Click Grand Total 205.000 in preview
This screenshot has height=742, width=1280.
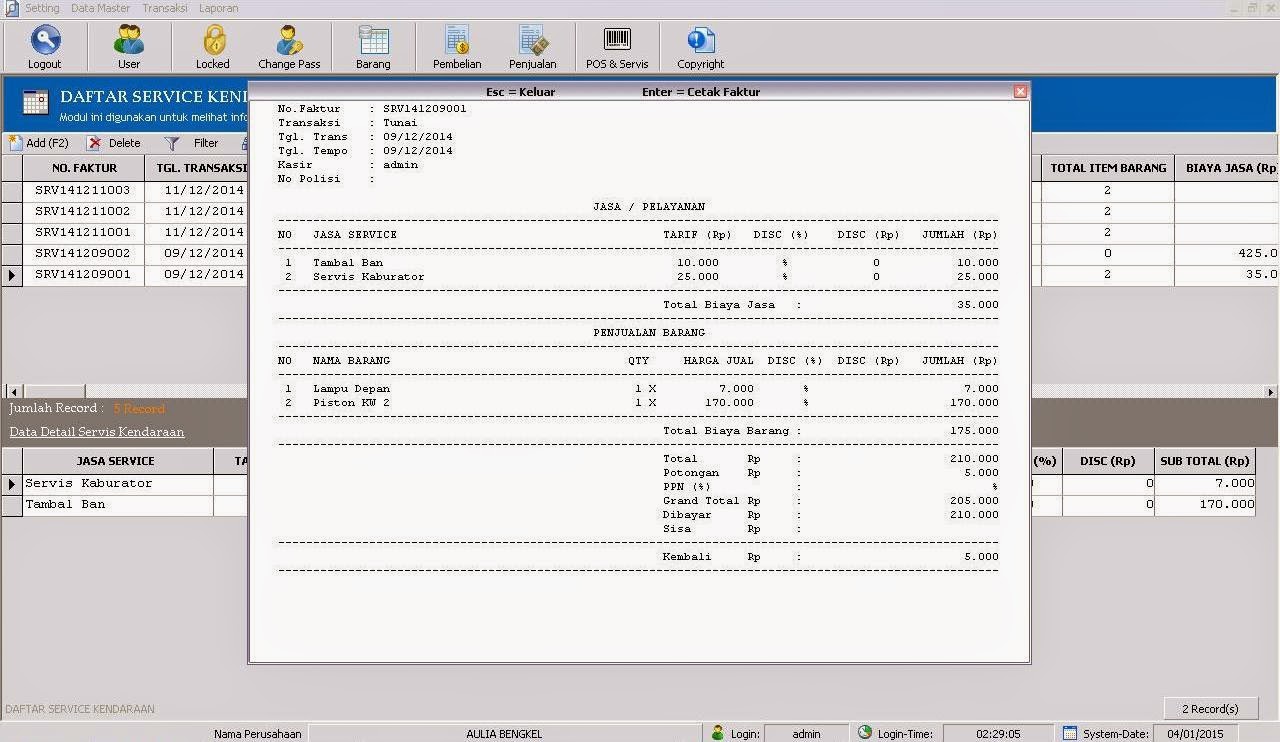click(x=830, y=500)
